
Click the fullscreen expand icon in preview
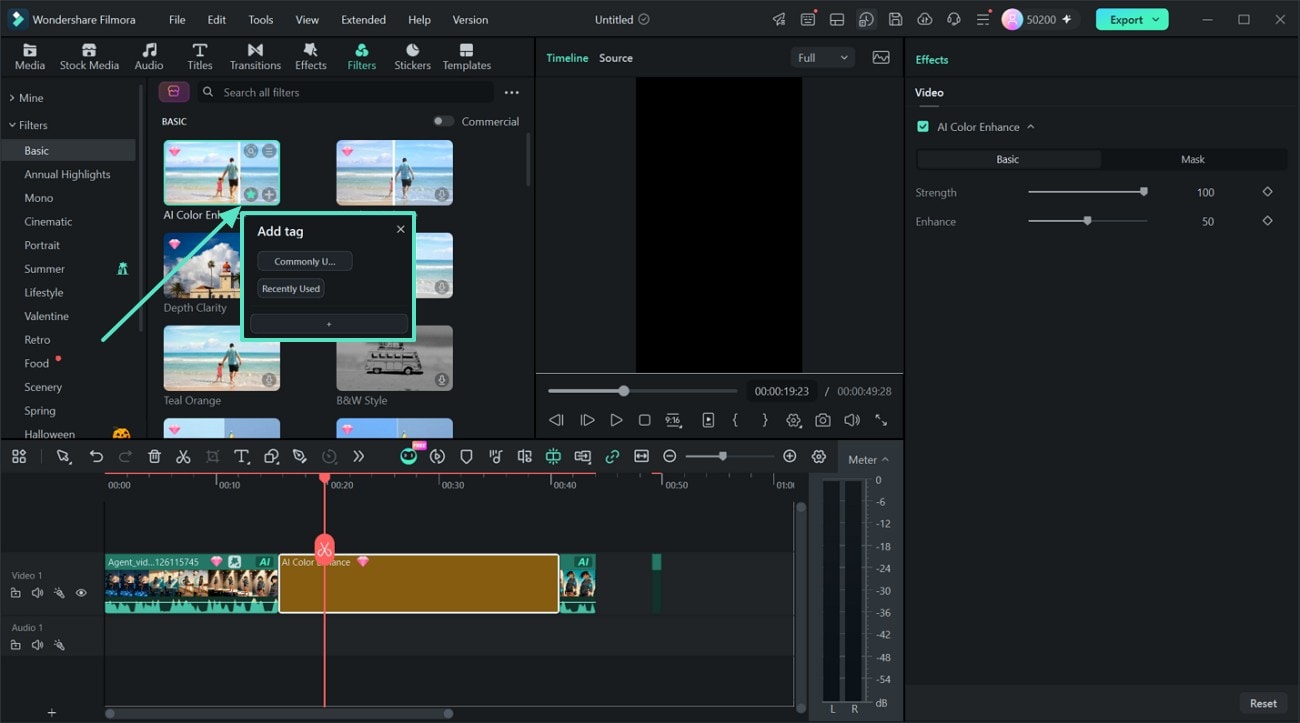click(x=881, y=421)
